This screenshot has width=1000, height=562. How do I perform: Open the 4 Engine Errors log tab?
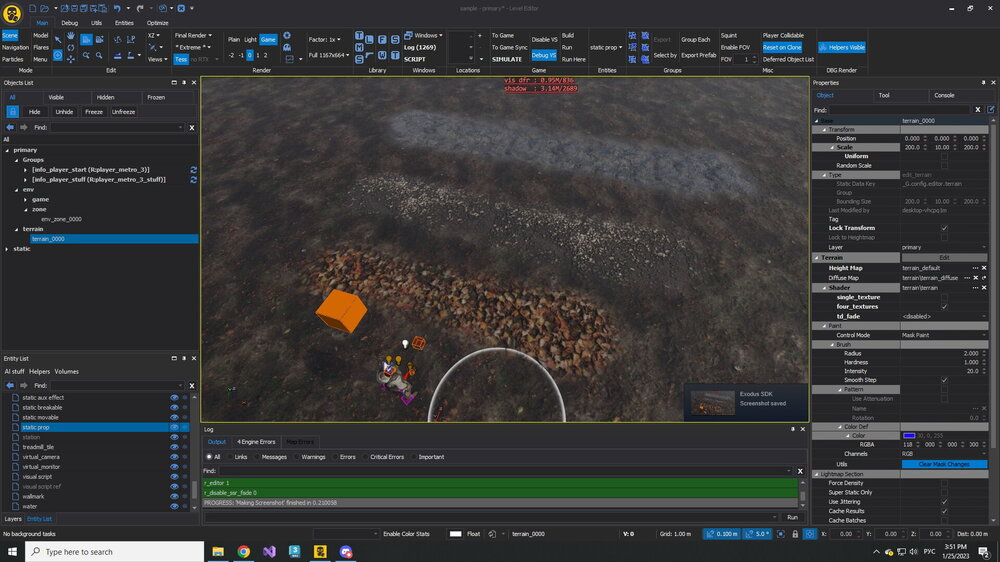pyautogui.click(x=256, y=441)
